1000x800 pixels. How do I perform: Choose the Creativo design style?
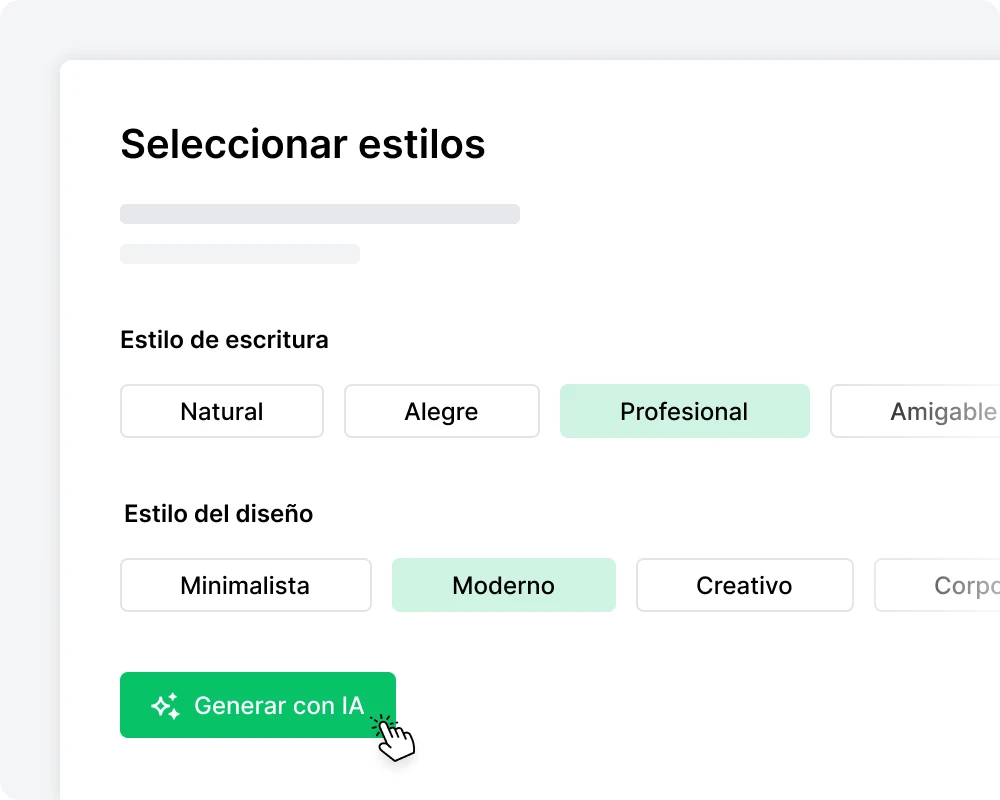744,586
